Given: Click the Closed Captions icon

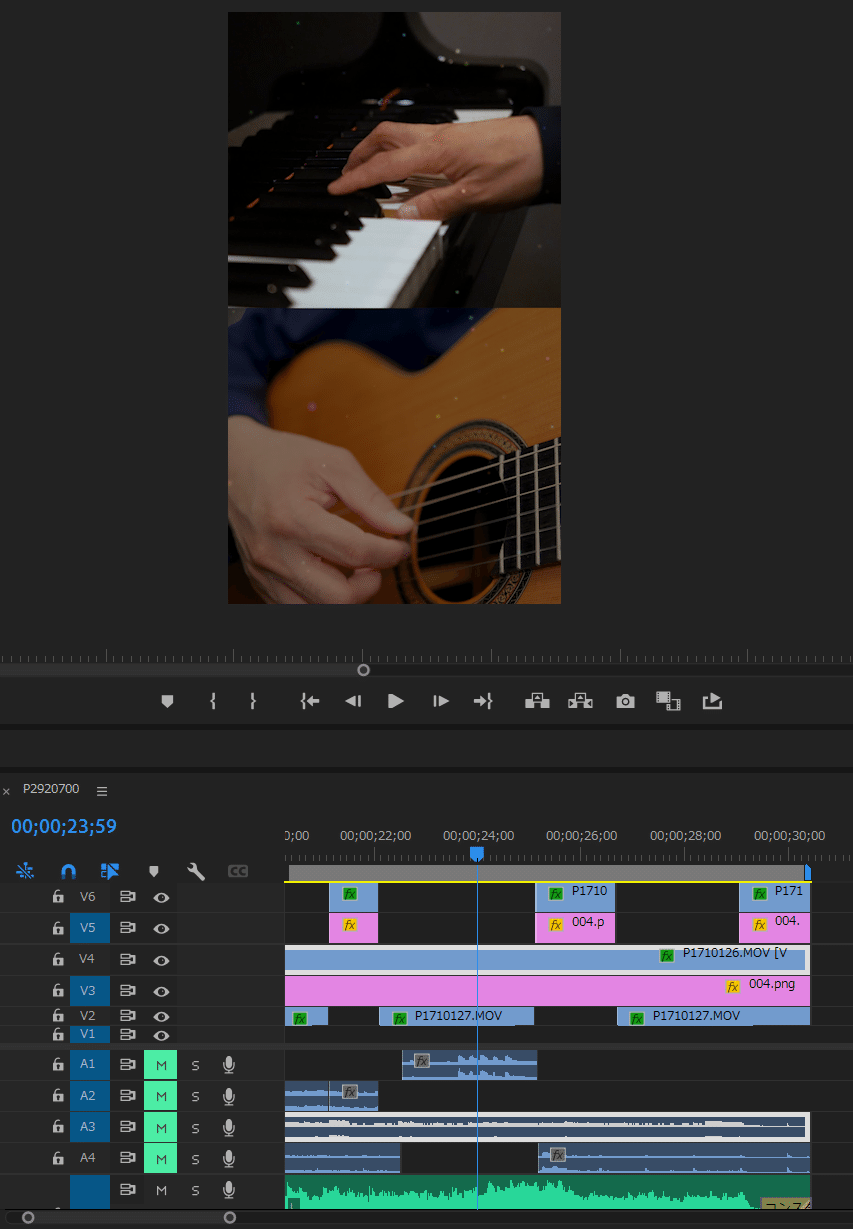Looking at the screenshot, I should pos(237,871).
